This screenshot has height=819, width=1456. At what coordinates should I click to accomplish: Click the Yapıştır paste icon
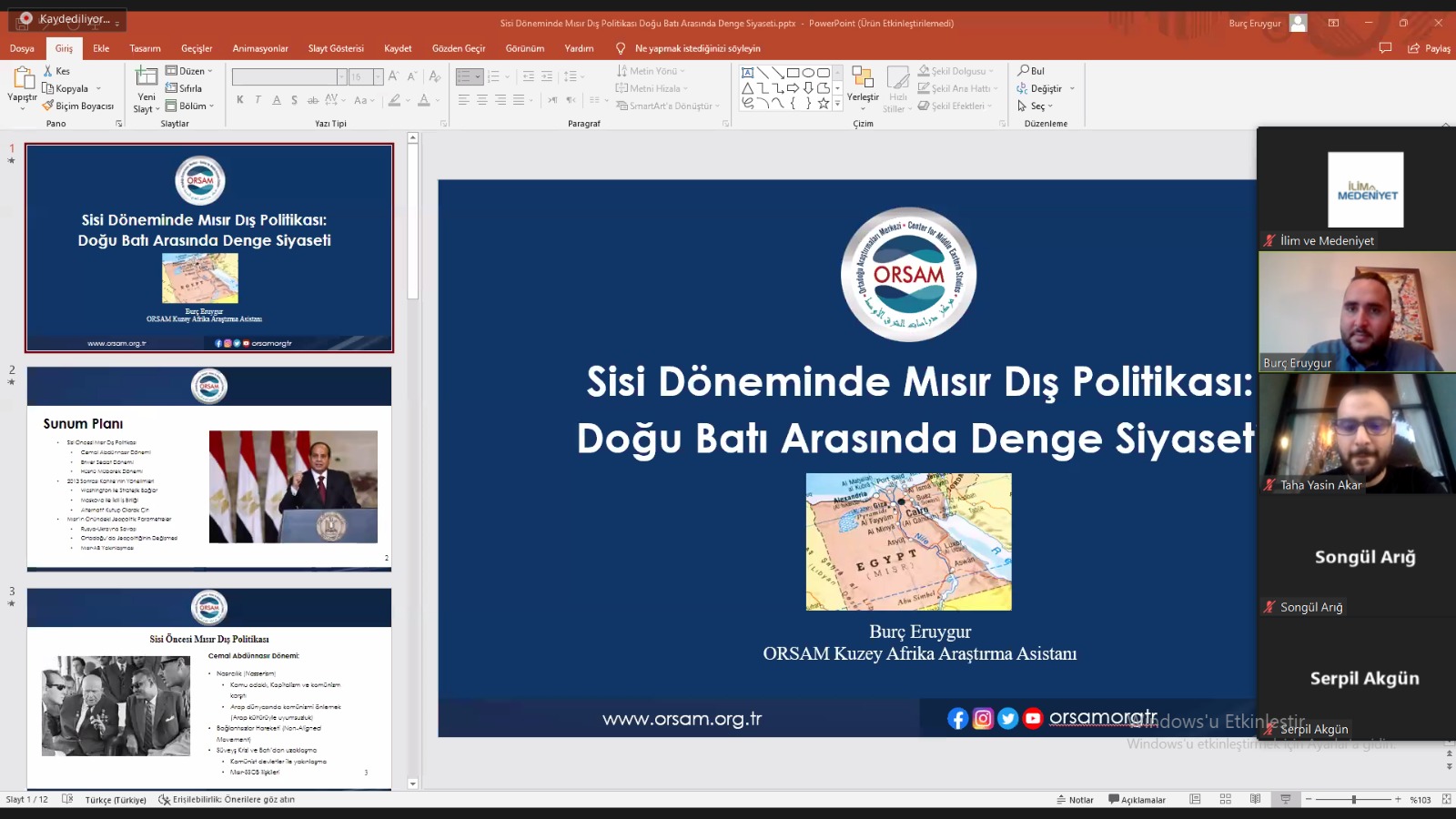click(x=23, y=78)
